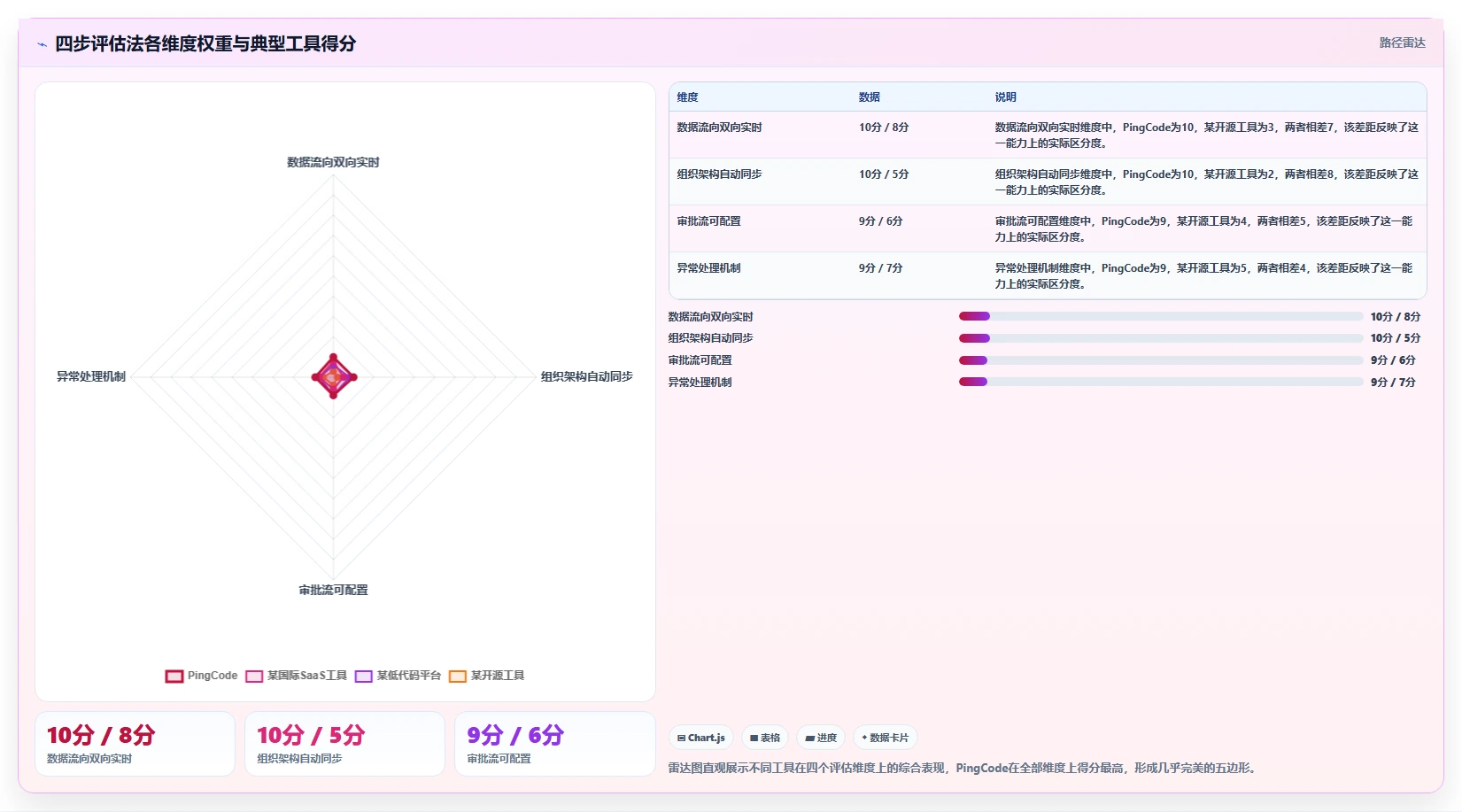Click description text mentioning 某开源工具为5
Image resolution: width=1462 pixels, height=812 pixels.
pyautogui.click(x=1204, y=276)
